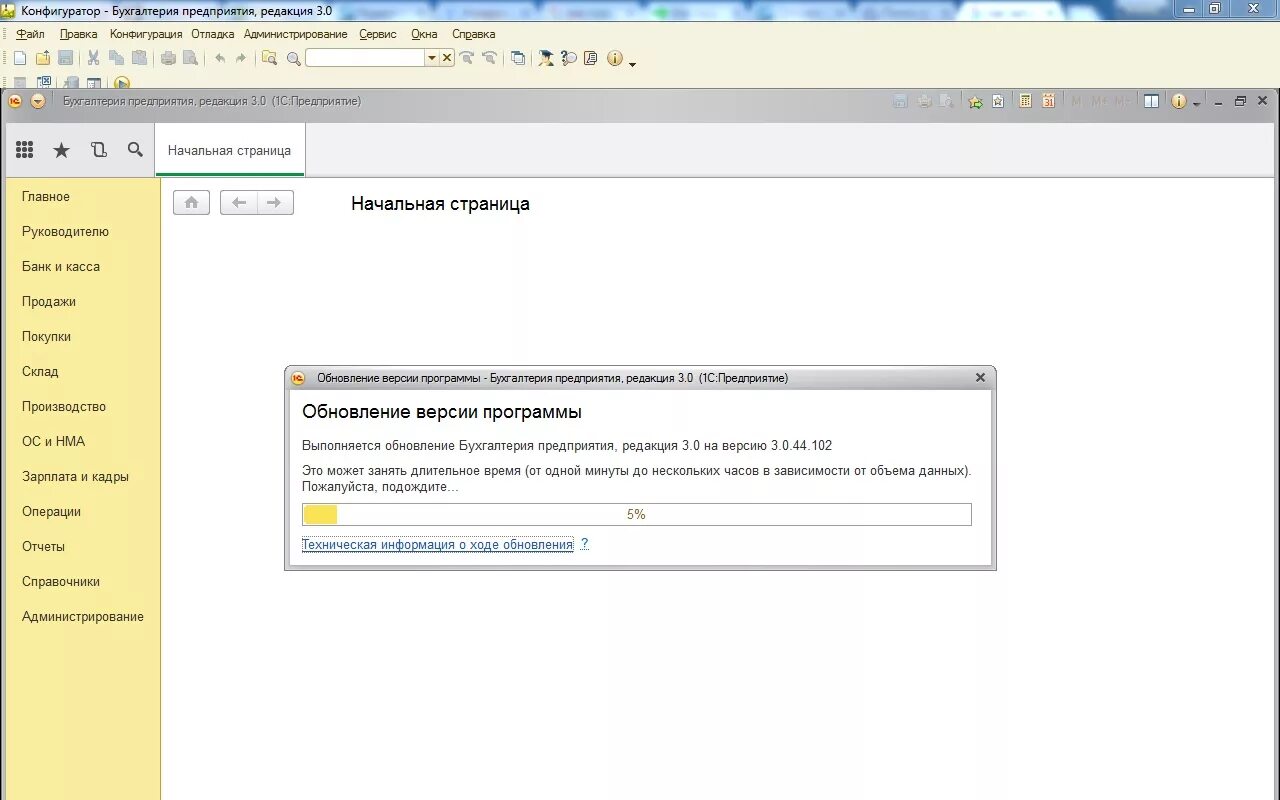The image size is (1280, 800).
Task: Open the Администрирование menu in menu bar
Action: click(296, 34)
